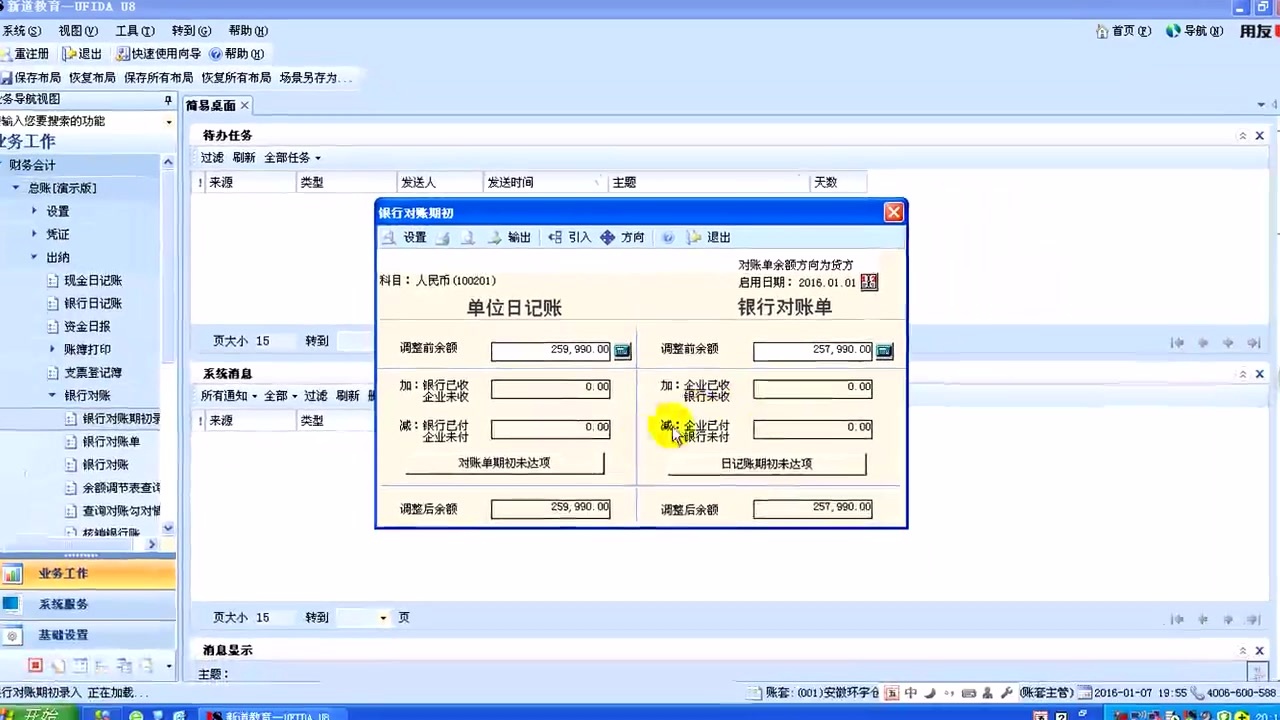The height and width of the screenshot is (720, 1280).
Task: Click 重注册 toolbar button
Action: pos(25,54)
